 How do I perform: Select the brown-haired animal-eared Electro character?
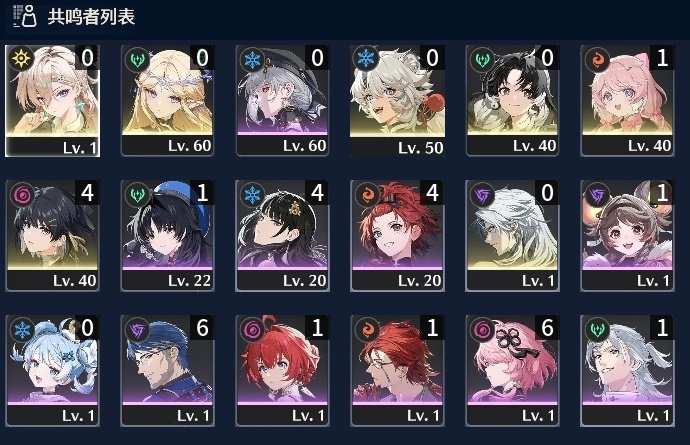tap(627, 235)
